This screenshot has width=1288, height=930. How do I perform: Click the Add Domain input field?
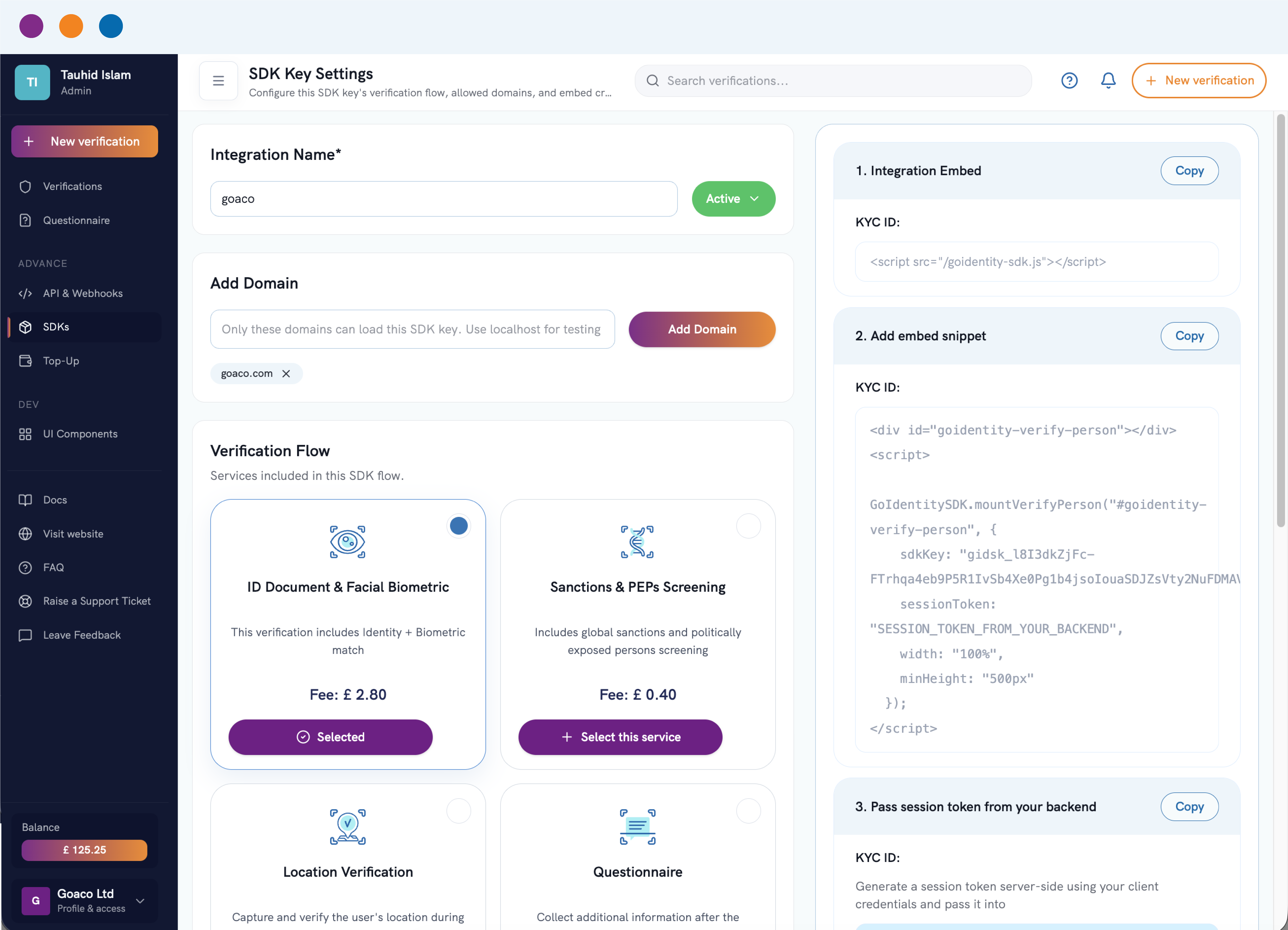coord(412,329)
